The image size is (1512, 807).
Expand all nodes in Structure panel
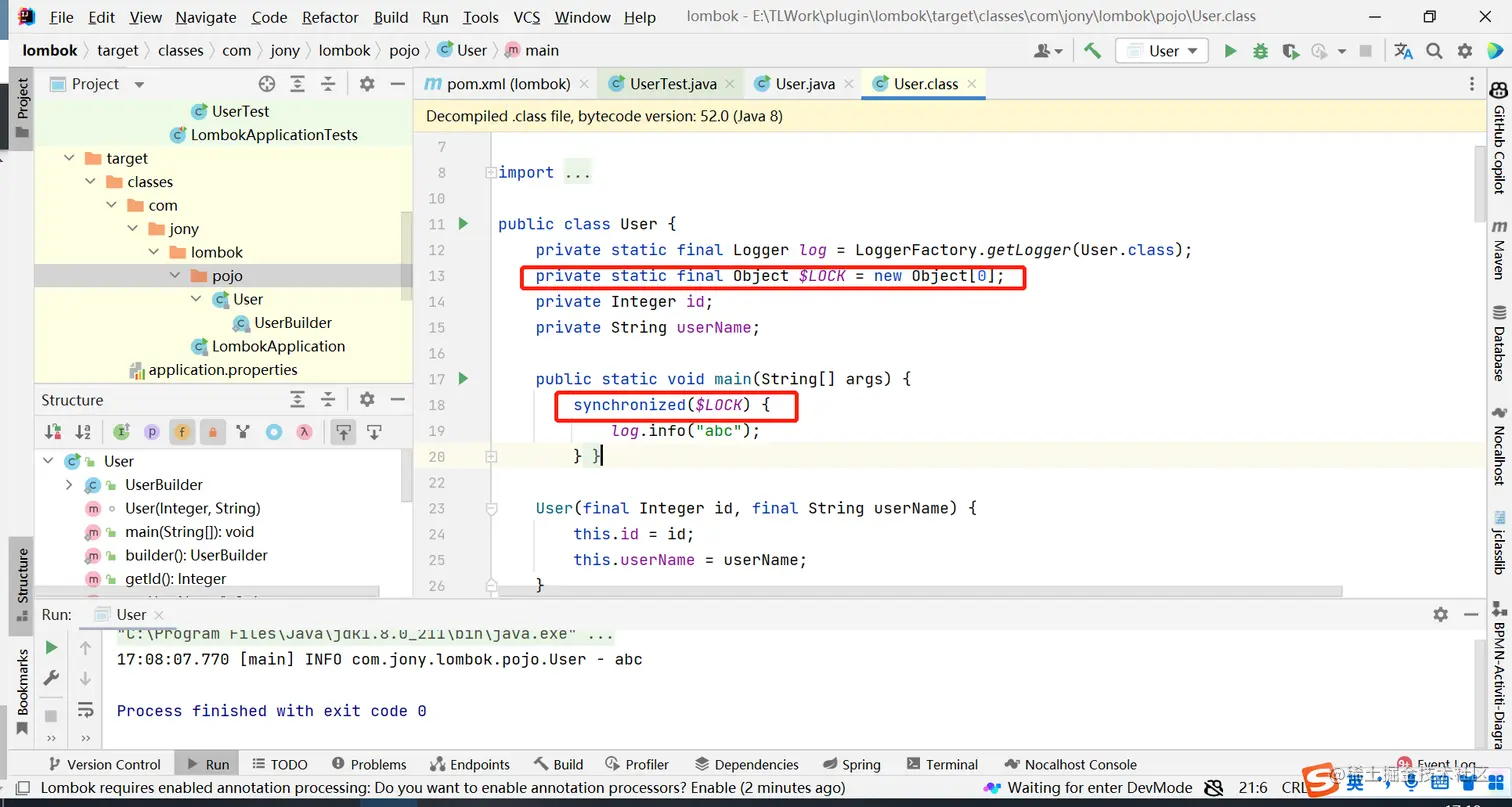click(x=298, y=400)
